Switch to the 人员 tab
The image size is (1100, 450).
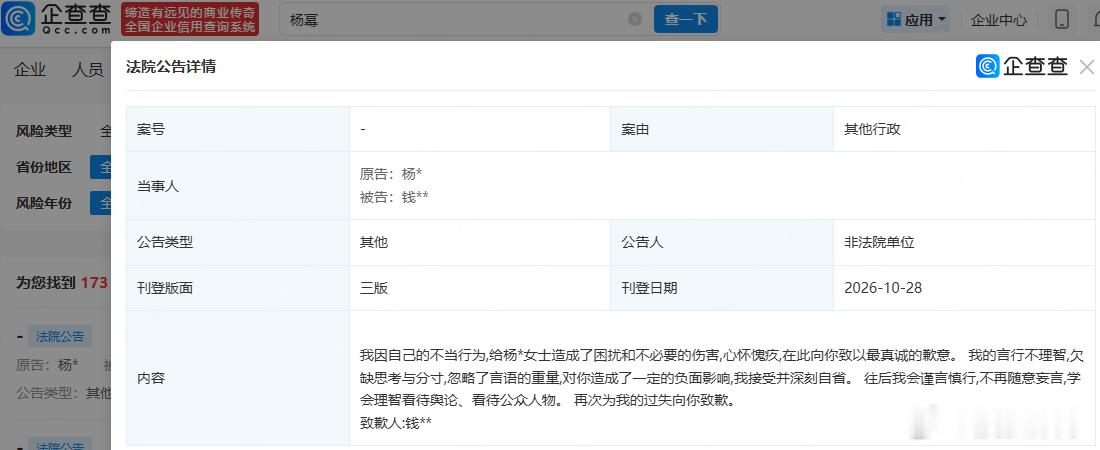(x=88, y=70)
